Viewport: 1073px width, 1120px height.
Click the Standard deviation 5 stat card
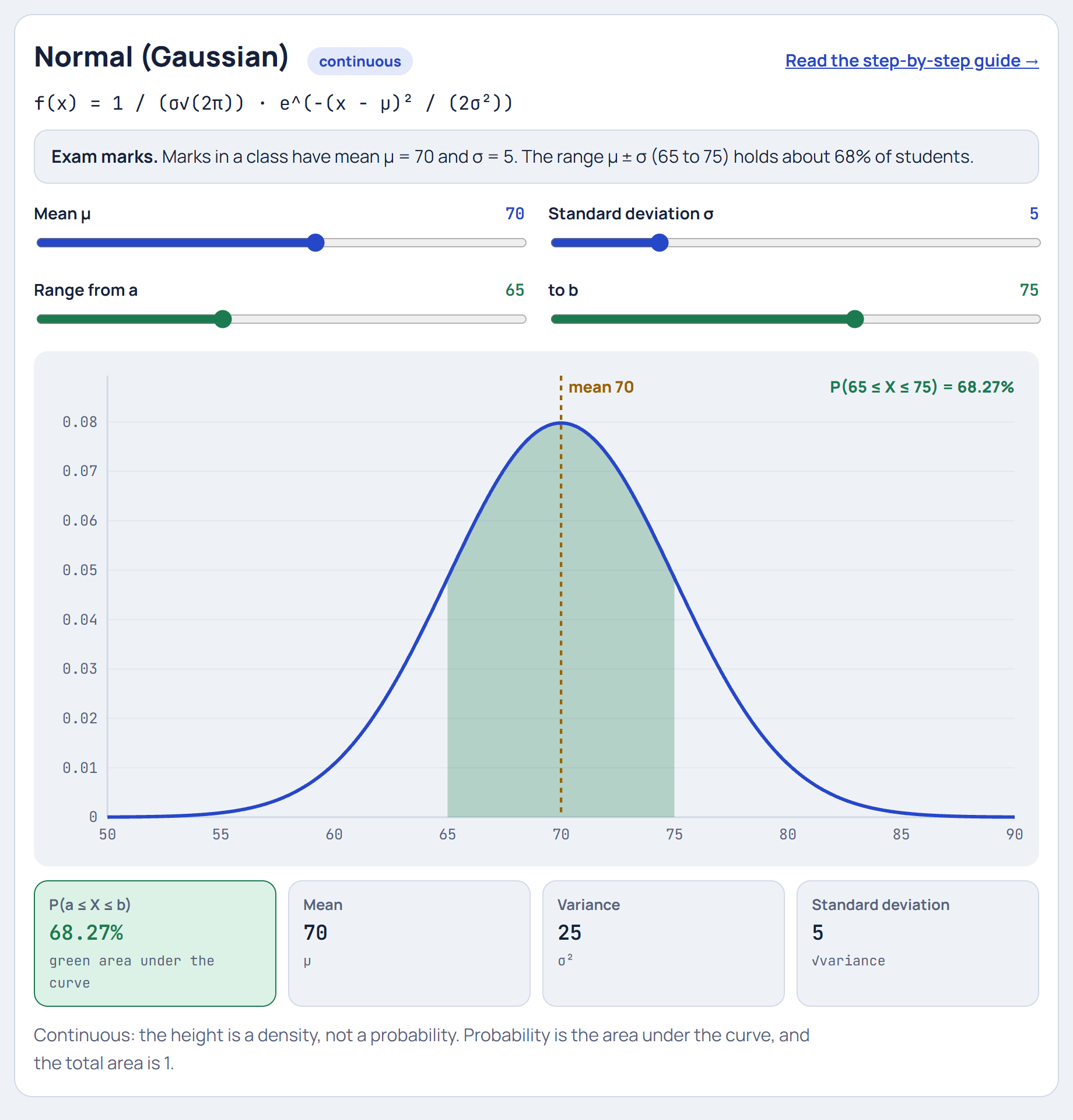pyautogui.click(x=917, y=943)
